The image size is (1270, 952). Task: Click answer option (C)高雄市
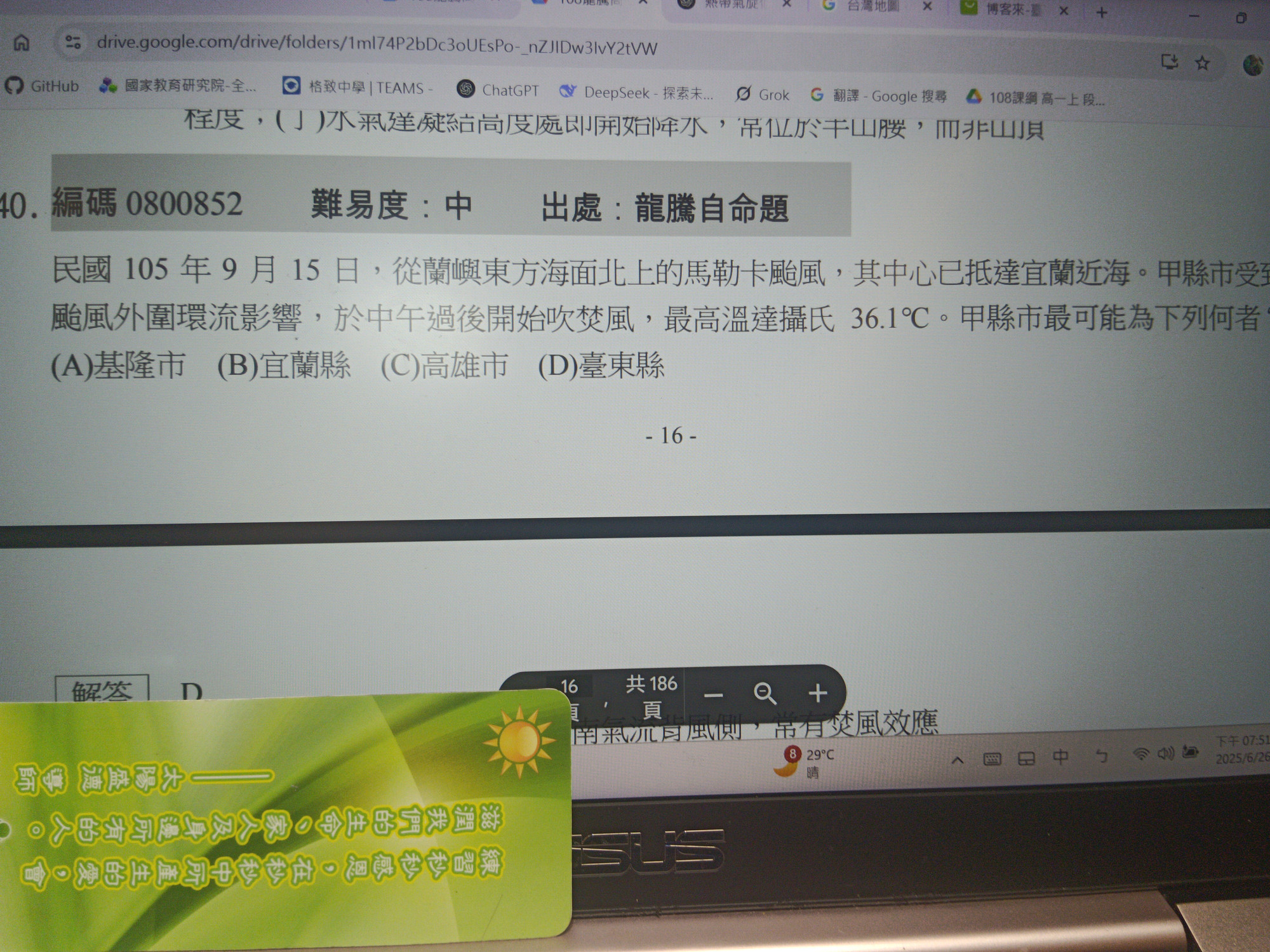pyautogui.click(x=444, y=366)
